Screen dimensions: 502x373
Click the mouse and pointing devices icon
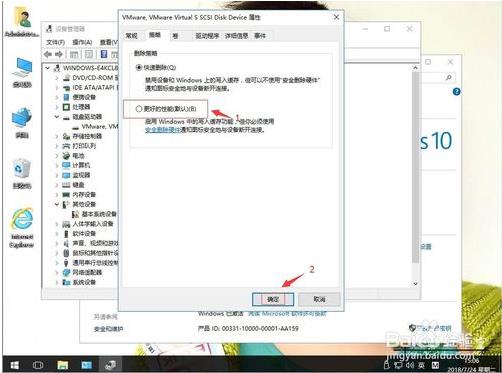[66, 253]
